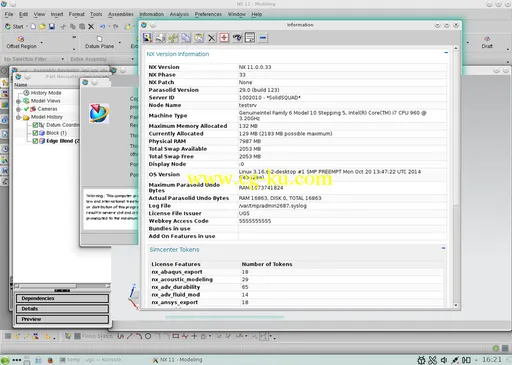The width and height of the screenshot is (512, 365).
Task: Click the volume speaker icon in system tray
Action: (444, 360)
